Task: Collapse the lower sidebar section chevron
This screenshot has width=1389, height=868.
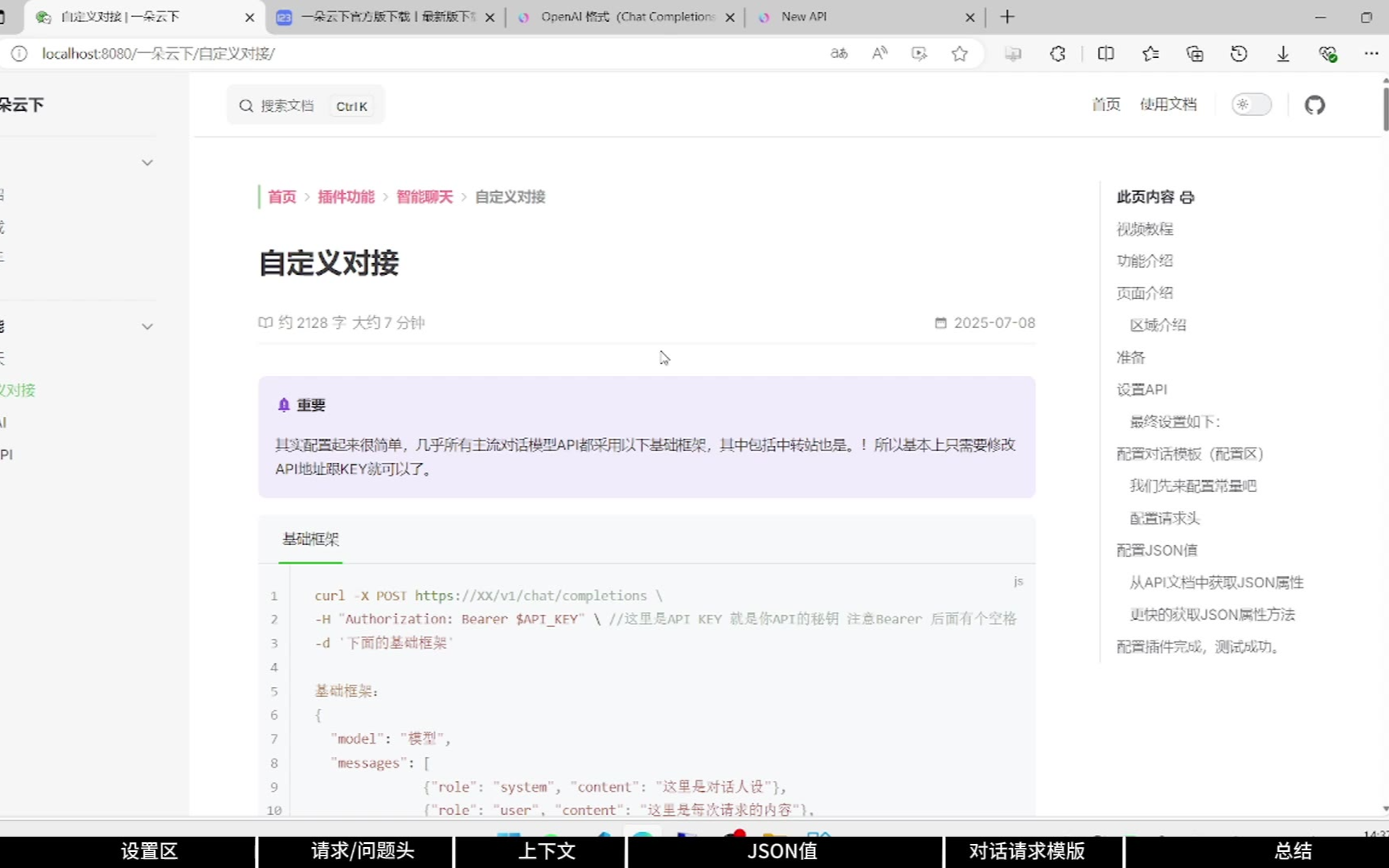Action: (x=147, y=327)
